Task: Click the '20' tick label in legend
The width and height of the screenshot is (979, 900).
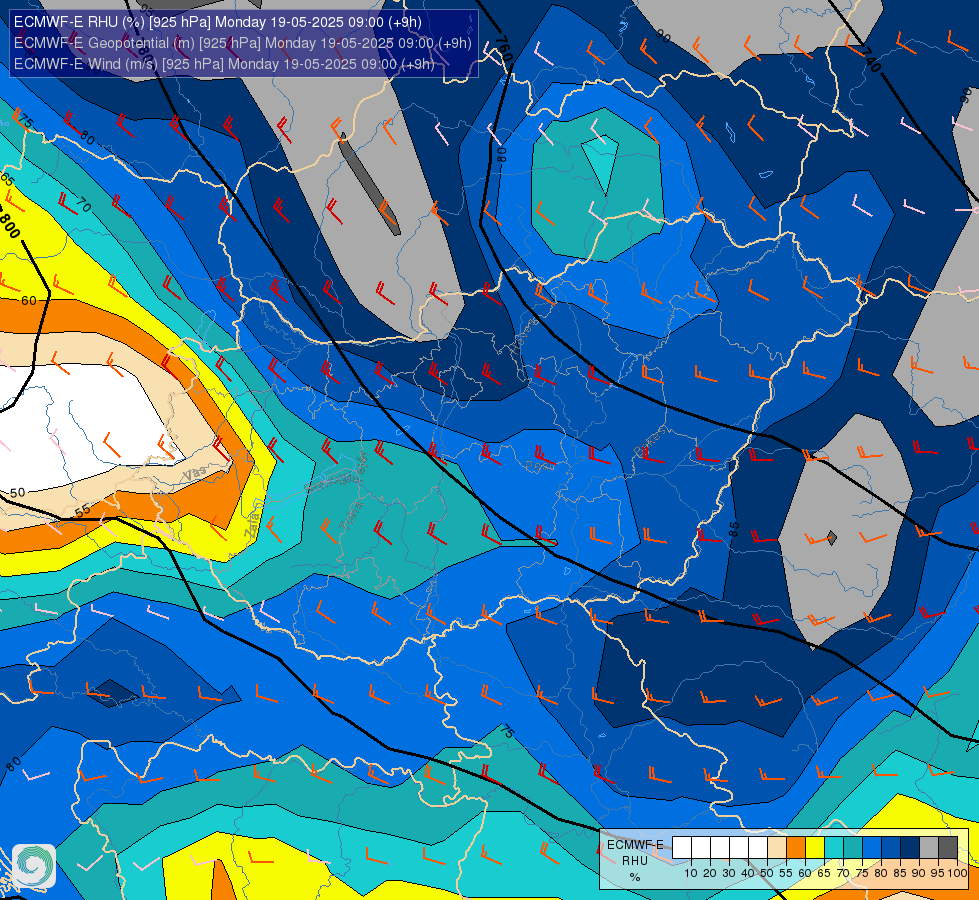Action: click(710, 873)
